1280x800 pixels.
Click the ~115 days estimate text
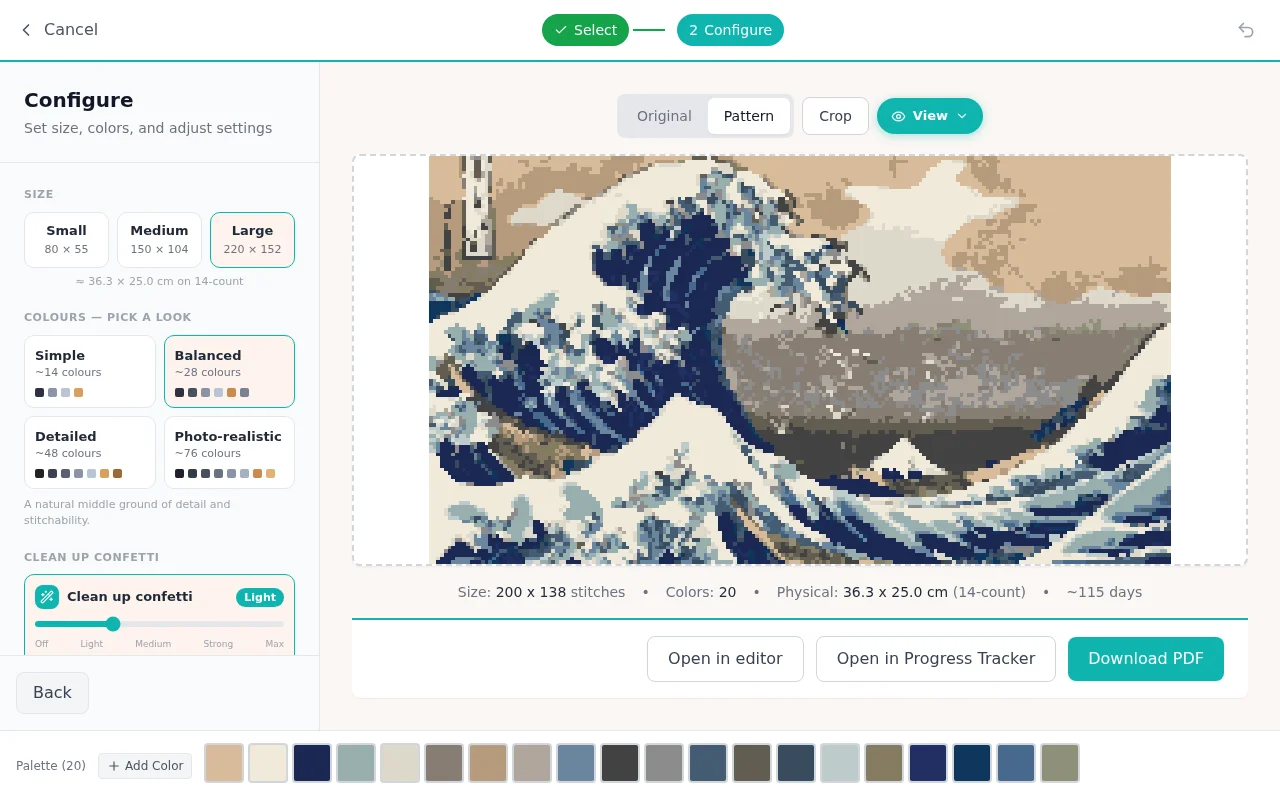[1104, 592]
